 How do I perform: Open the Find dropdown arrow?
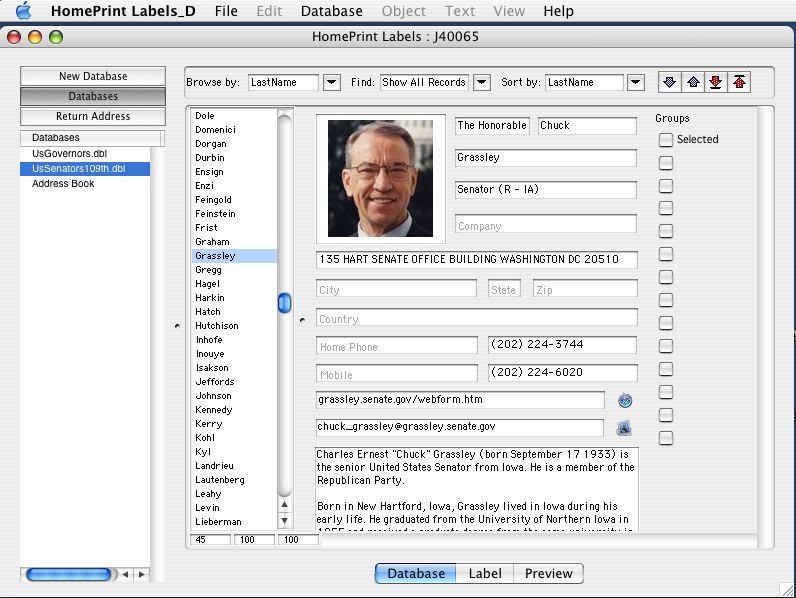(x=482, y=82)
